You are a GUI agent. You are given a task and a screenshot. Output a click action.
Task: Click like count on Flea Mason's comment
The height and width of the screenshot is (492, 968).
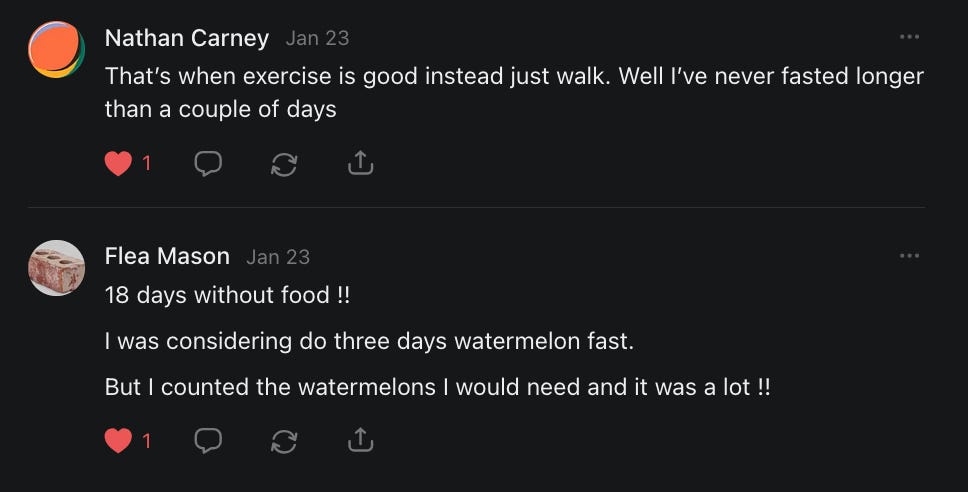point(146,440)
